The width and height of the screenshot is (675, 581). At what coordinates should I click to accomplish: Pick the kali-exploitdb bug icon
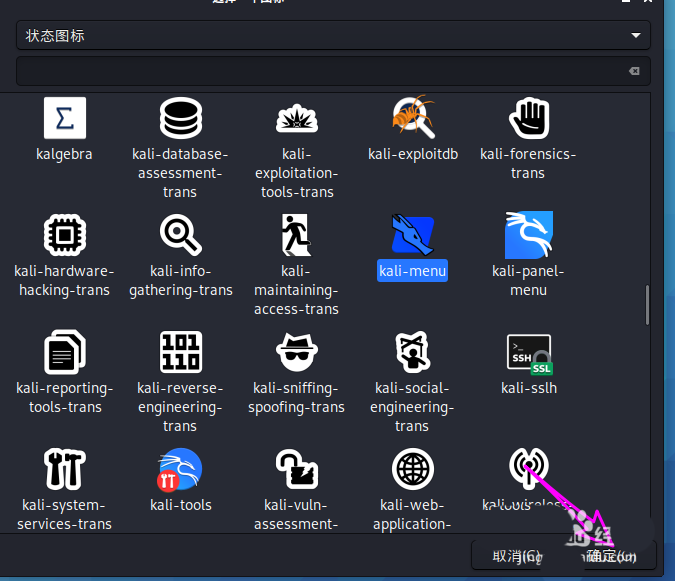412,118
